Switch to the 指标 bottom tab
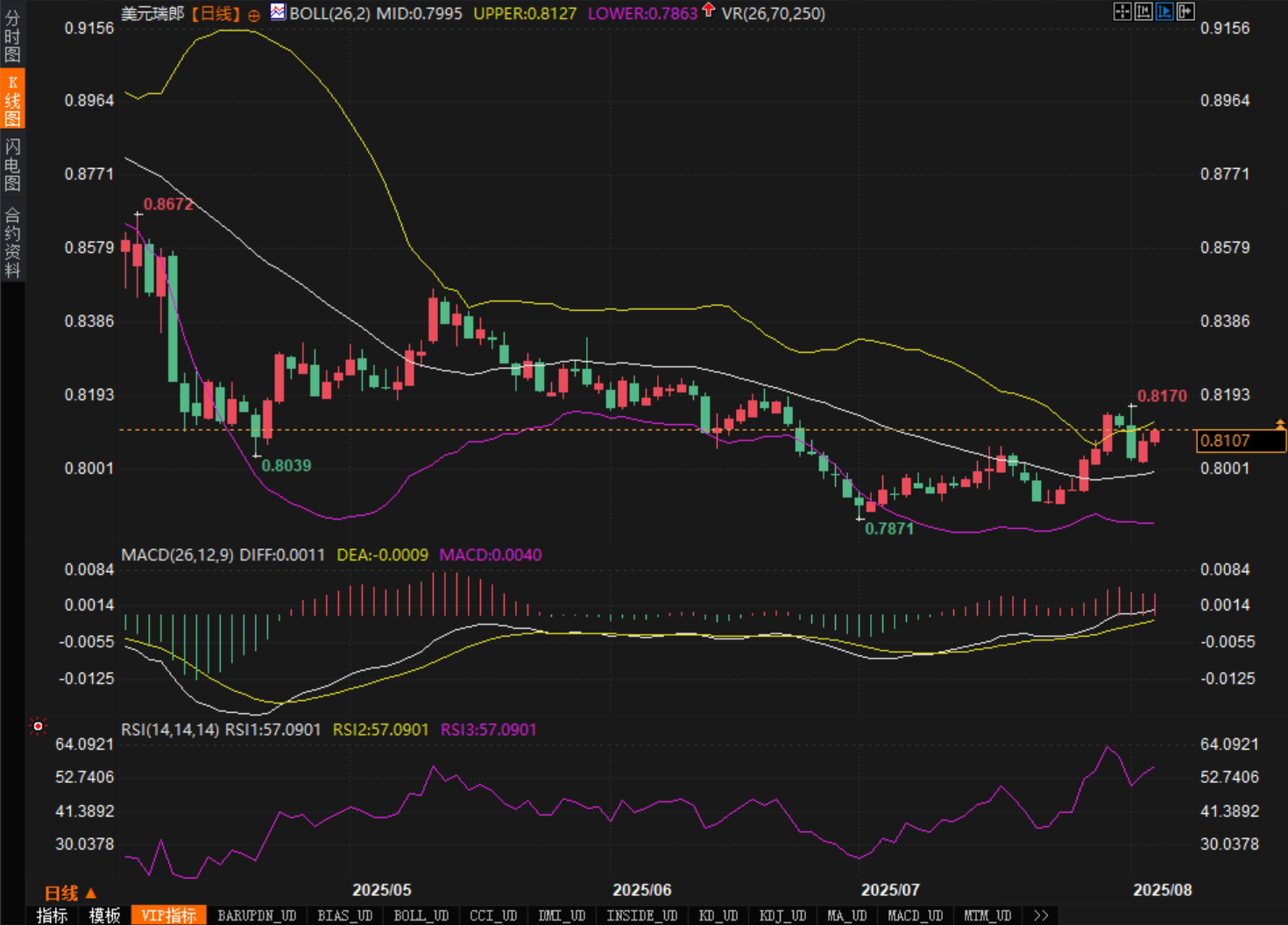Image resolution: width=1288 pixels, height=925 pixels. coord(52,915)
